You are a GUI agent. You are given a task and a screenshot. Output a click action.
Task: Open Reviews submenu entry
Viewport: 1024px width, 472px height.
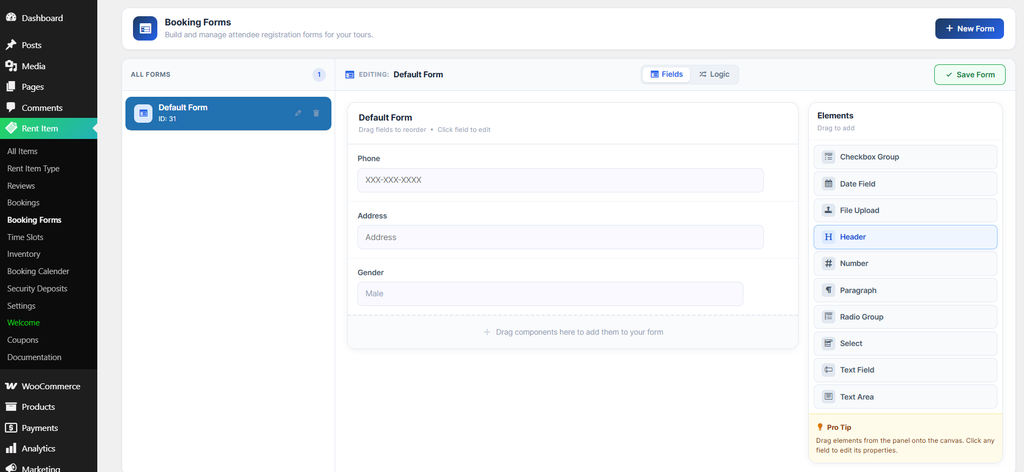click(x=21, y=185)
